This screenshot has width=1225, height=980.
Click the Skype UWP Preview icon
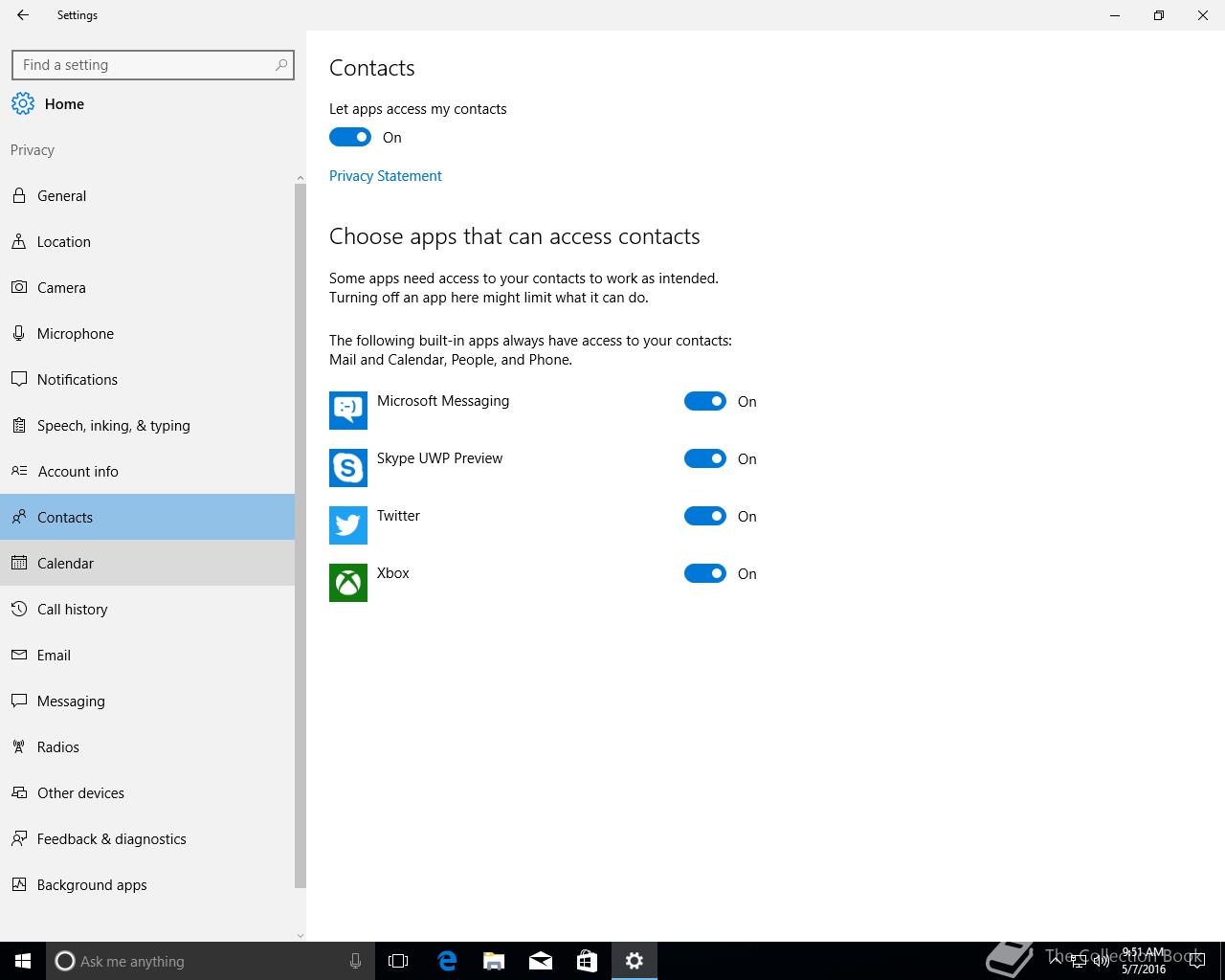(348, 468)
